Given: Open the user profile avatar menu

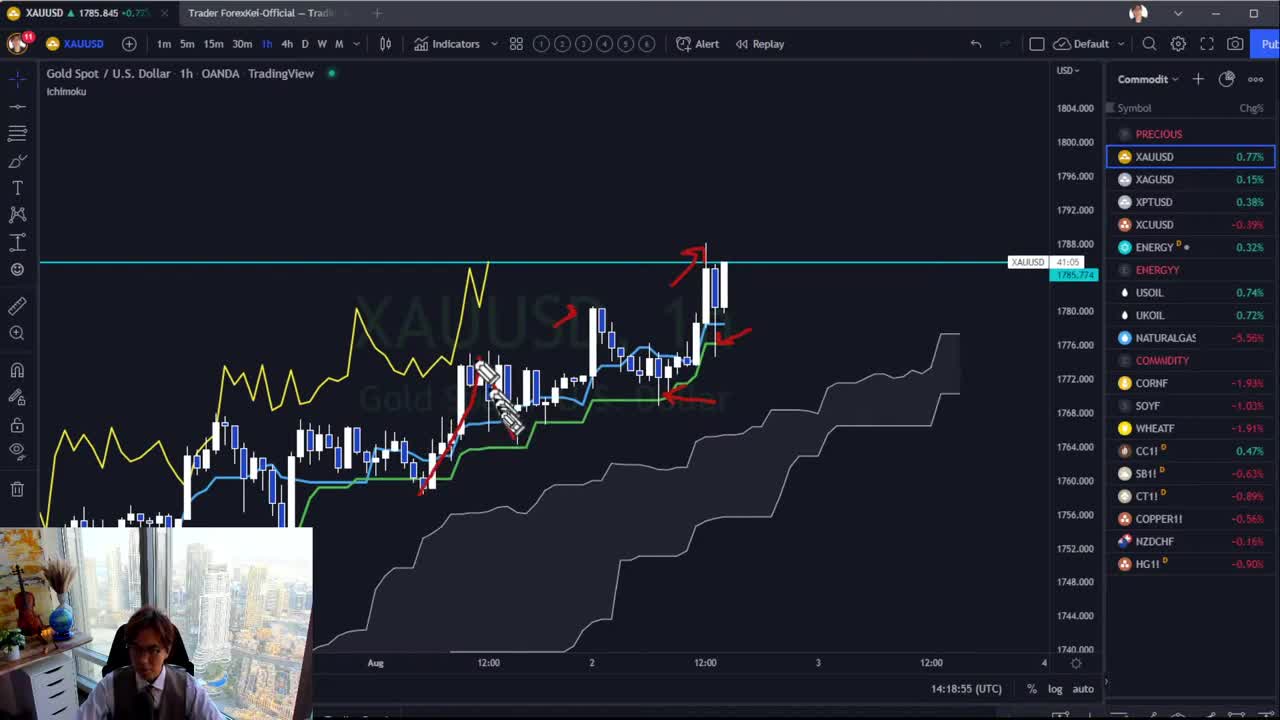Looking at the screenshot, I should pyautogui.click(x=17, y=43).
